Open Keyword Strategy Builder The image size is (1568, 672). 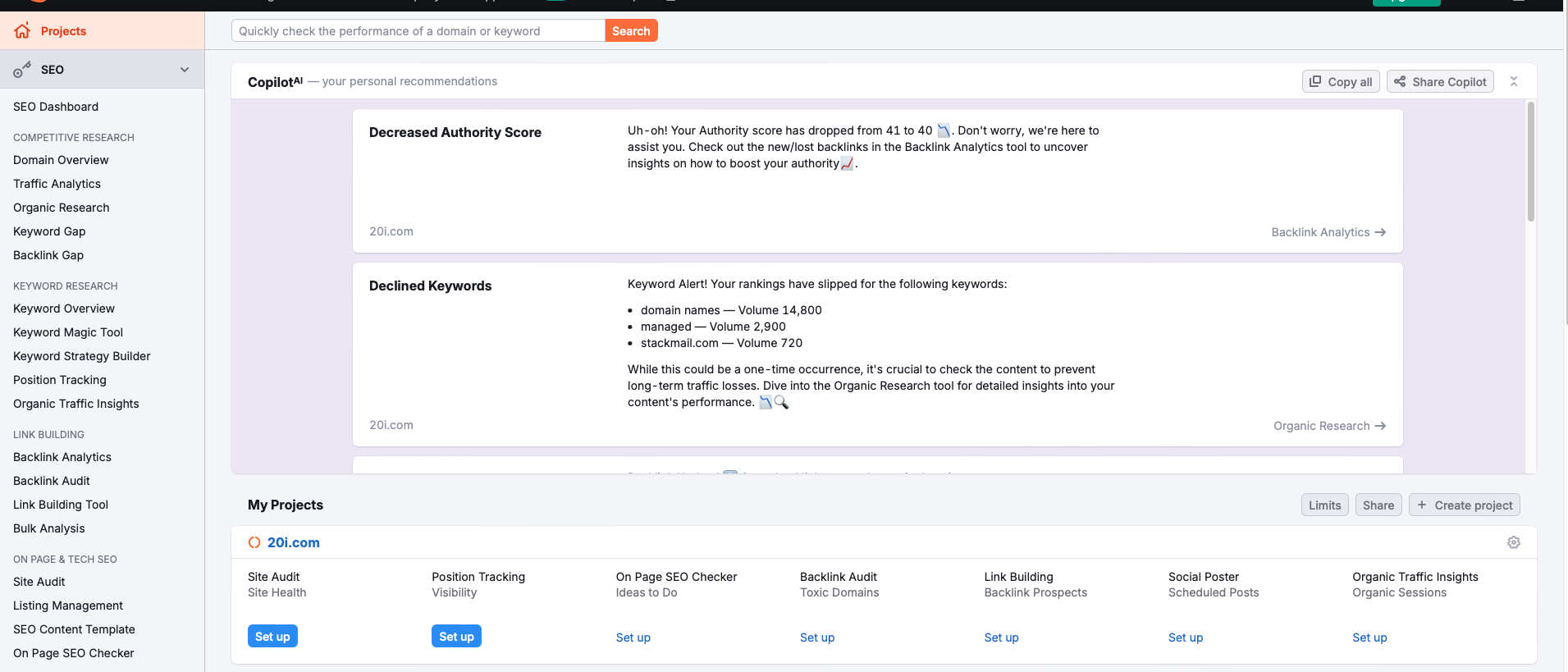click(82, 356)
